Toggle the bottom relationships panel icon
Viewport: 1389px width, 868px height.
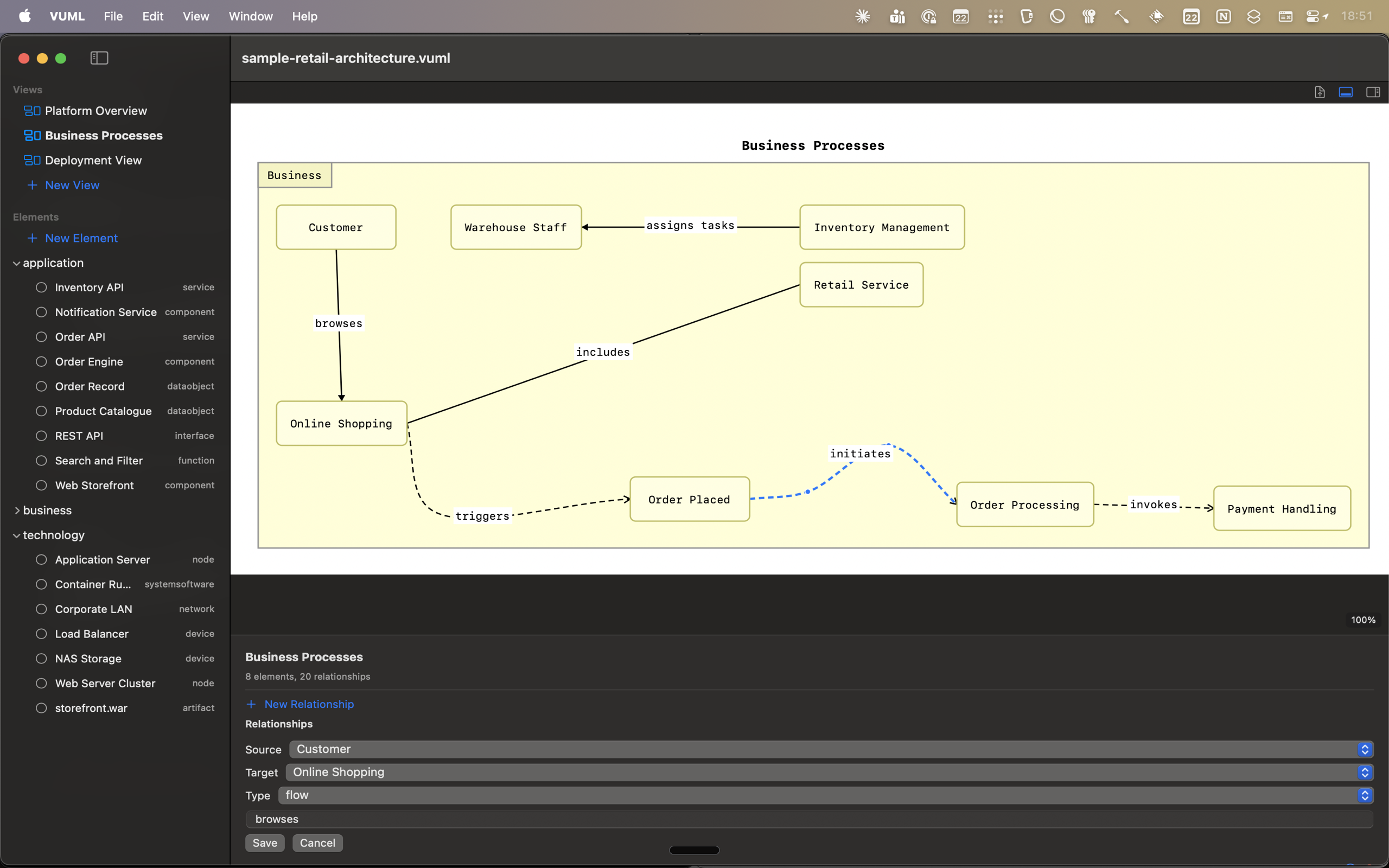(1346, 92)
